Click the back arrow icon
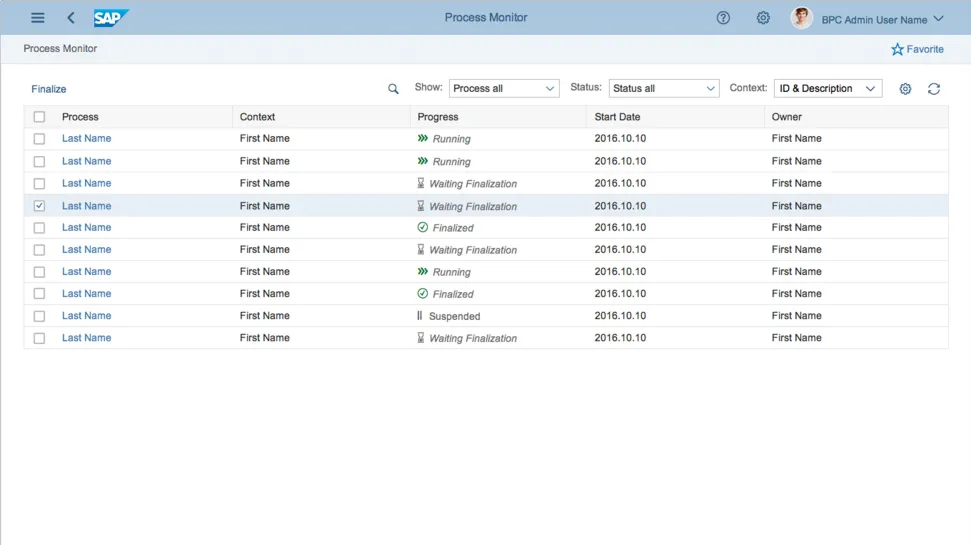971x545 pixels. tap(71, 18)
